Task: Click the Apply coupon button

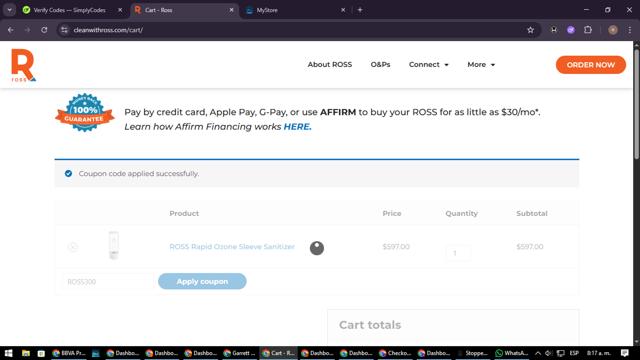Action: click(202, 281)
